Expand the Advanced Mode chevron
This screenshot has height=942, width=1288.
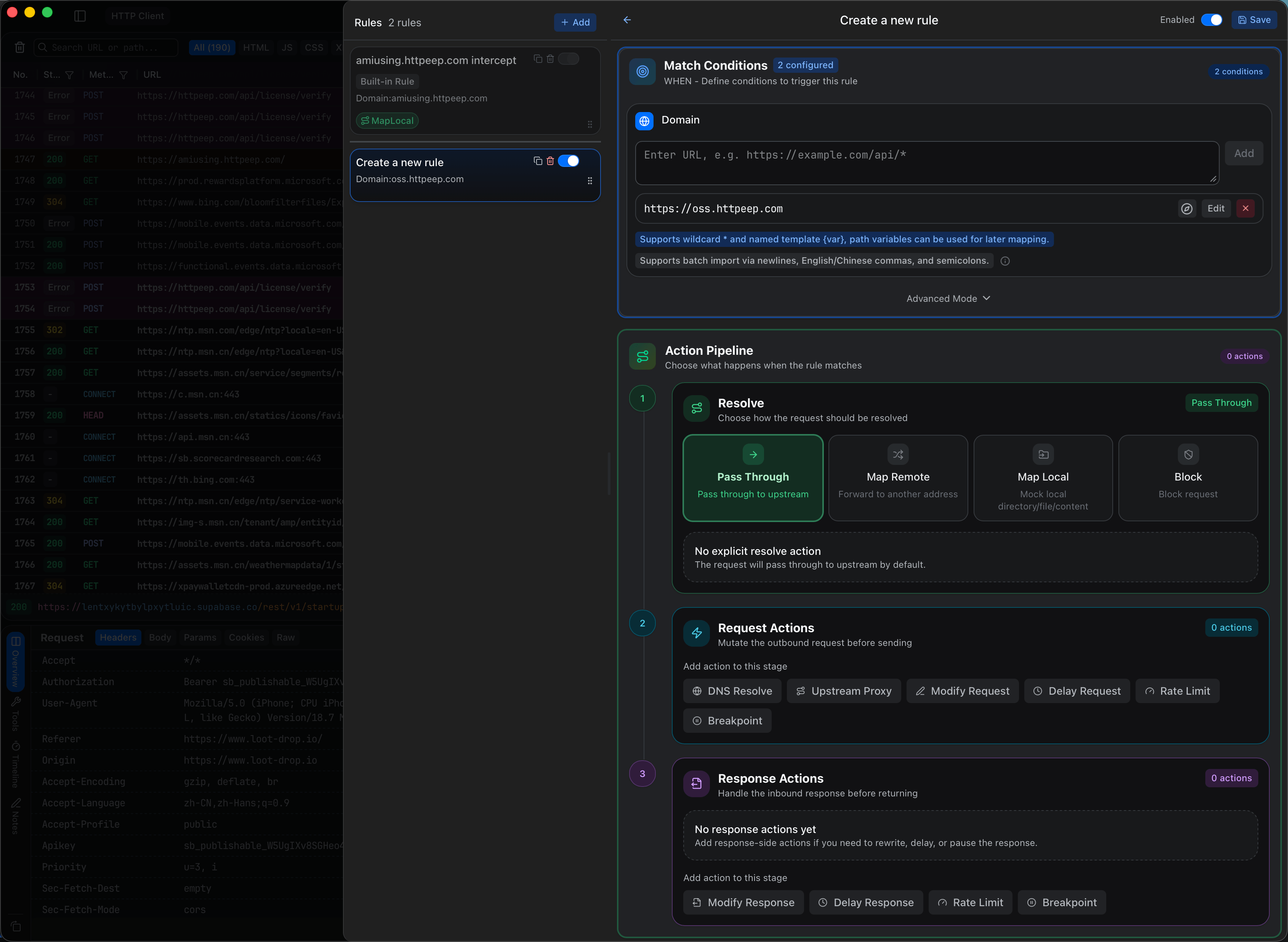pos(987,298)
